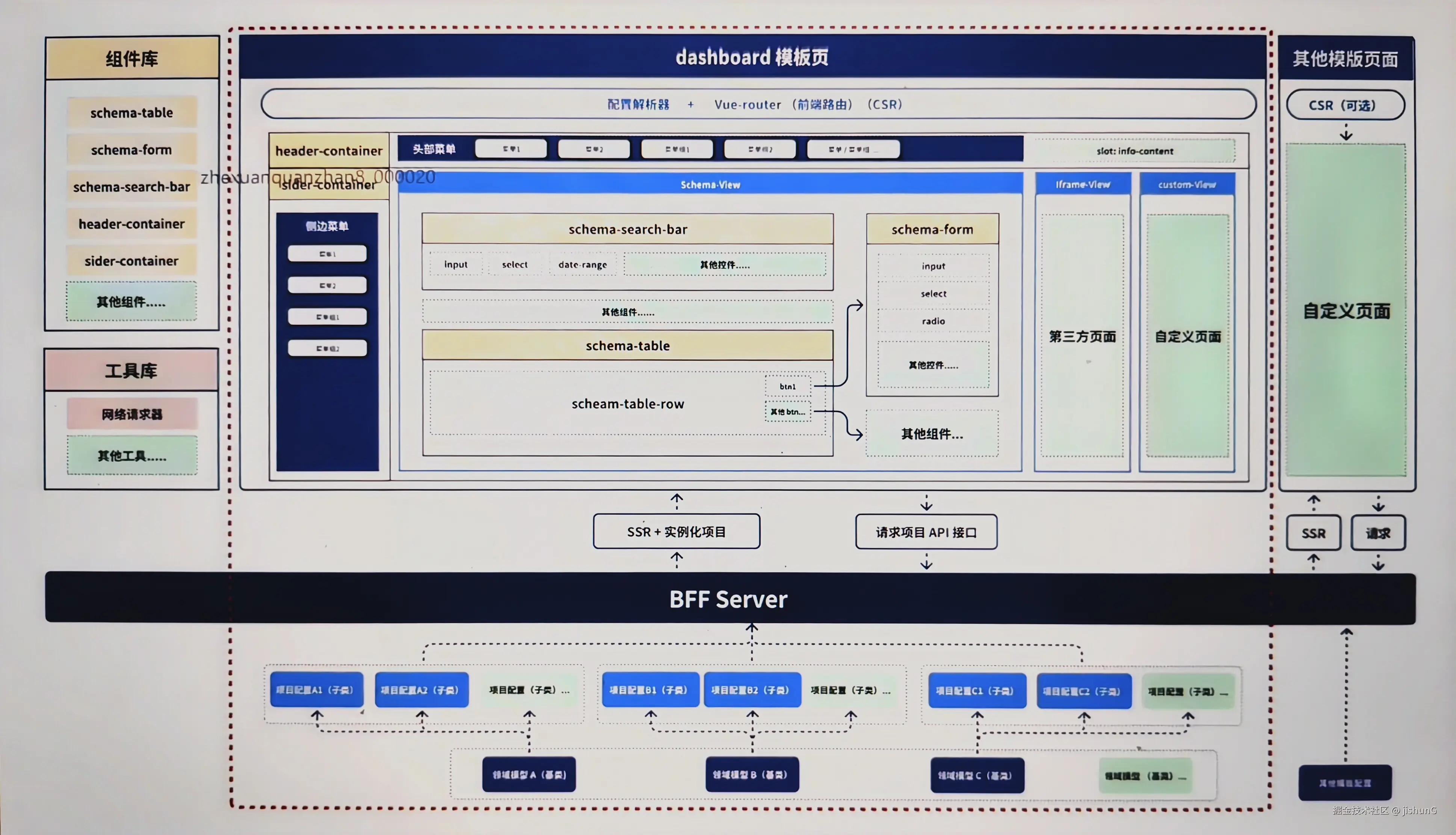This screenshot has height=835, width=1456.
Task: Click the down arrow below CSR (可选)
Action: (x=1346, y=135)
